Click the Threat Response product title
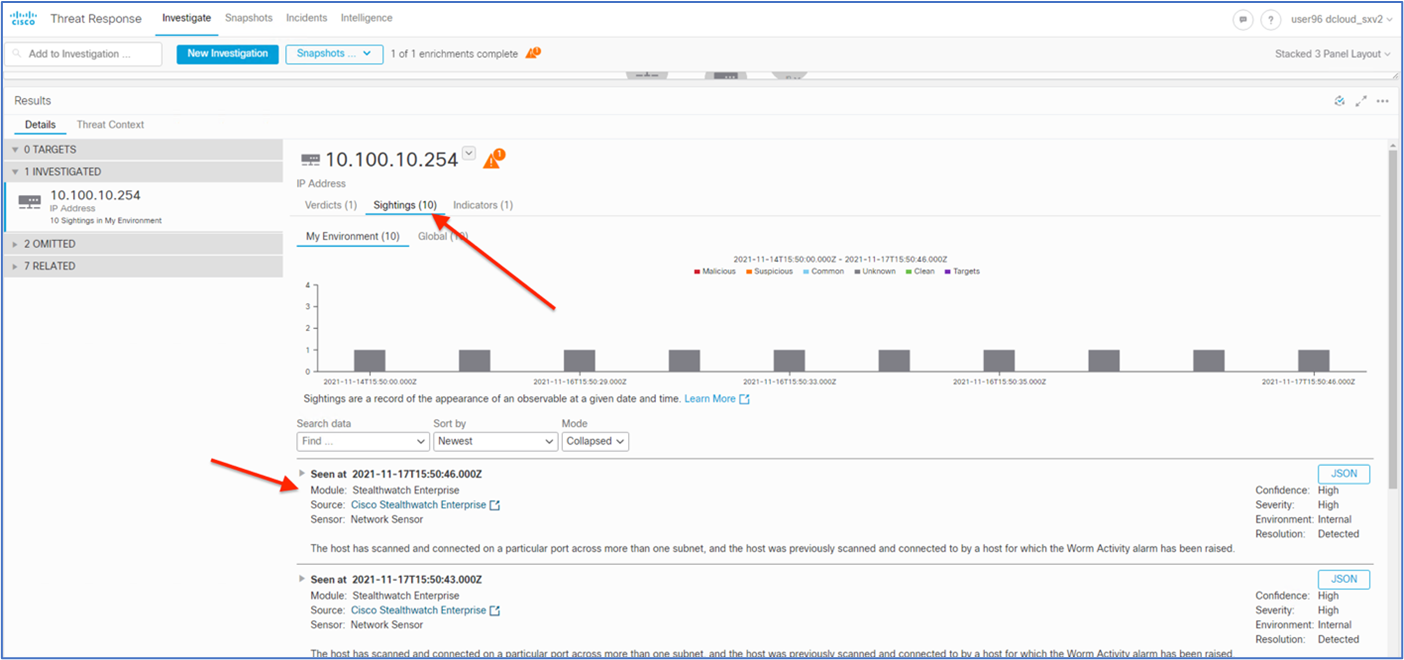The image size is (1404, 660). tap(95, 18)
